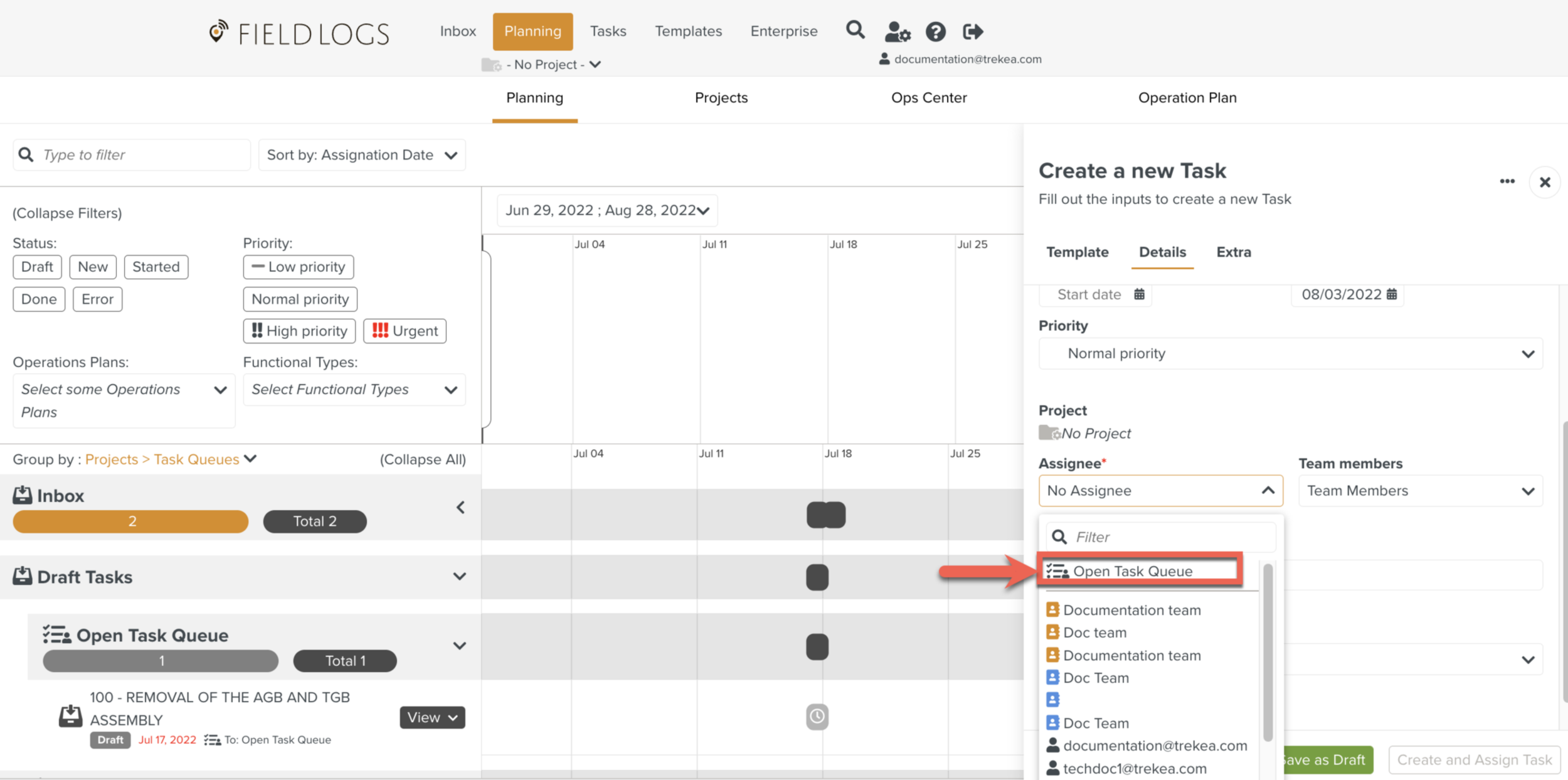Toggle the Low priority filter

(299, 267)
